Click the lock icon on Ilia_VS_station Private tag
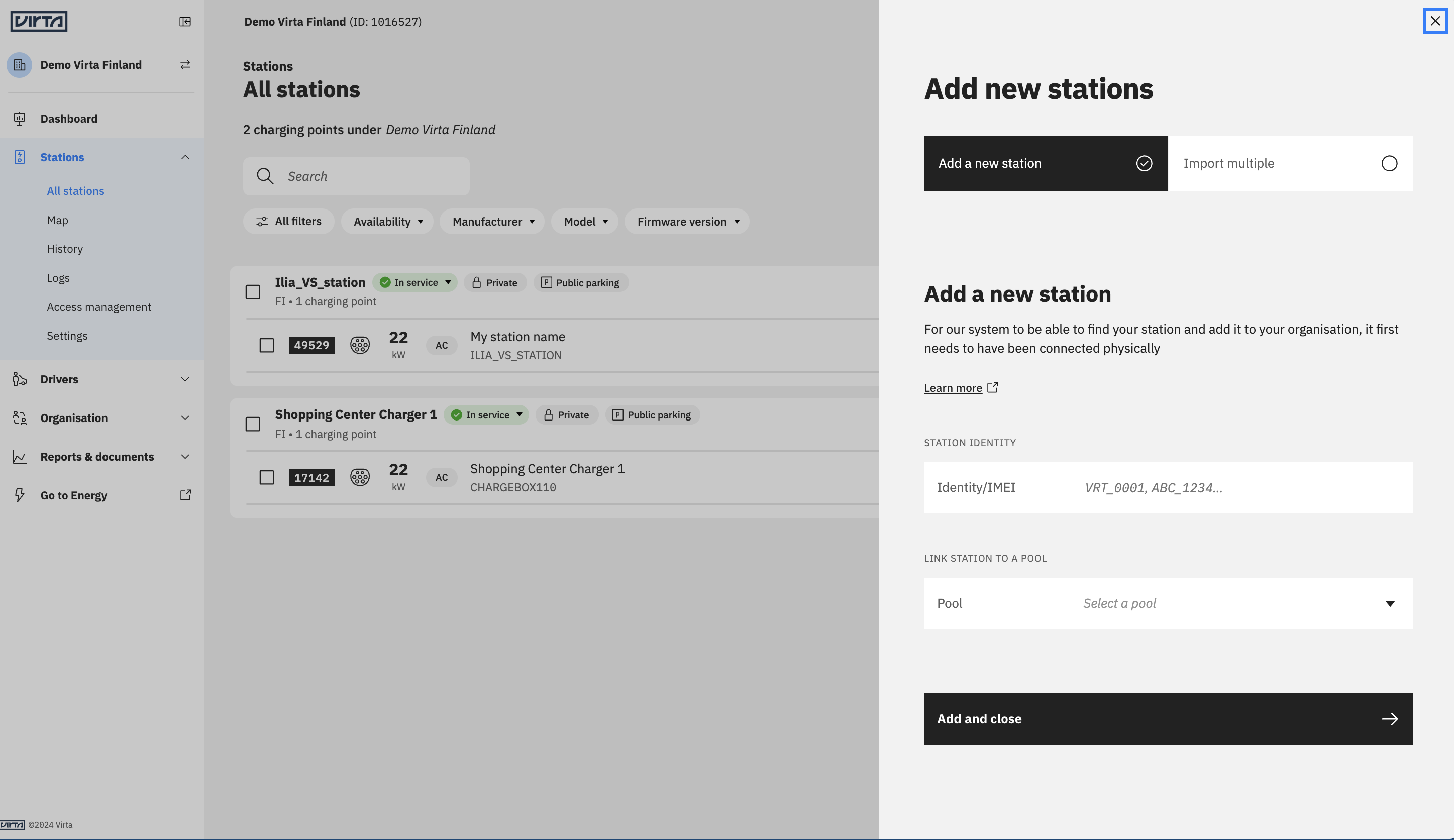 (477, 283)
